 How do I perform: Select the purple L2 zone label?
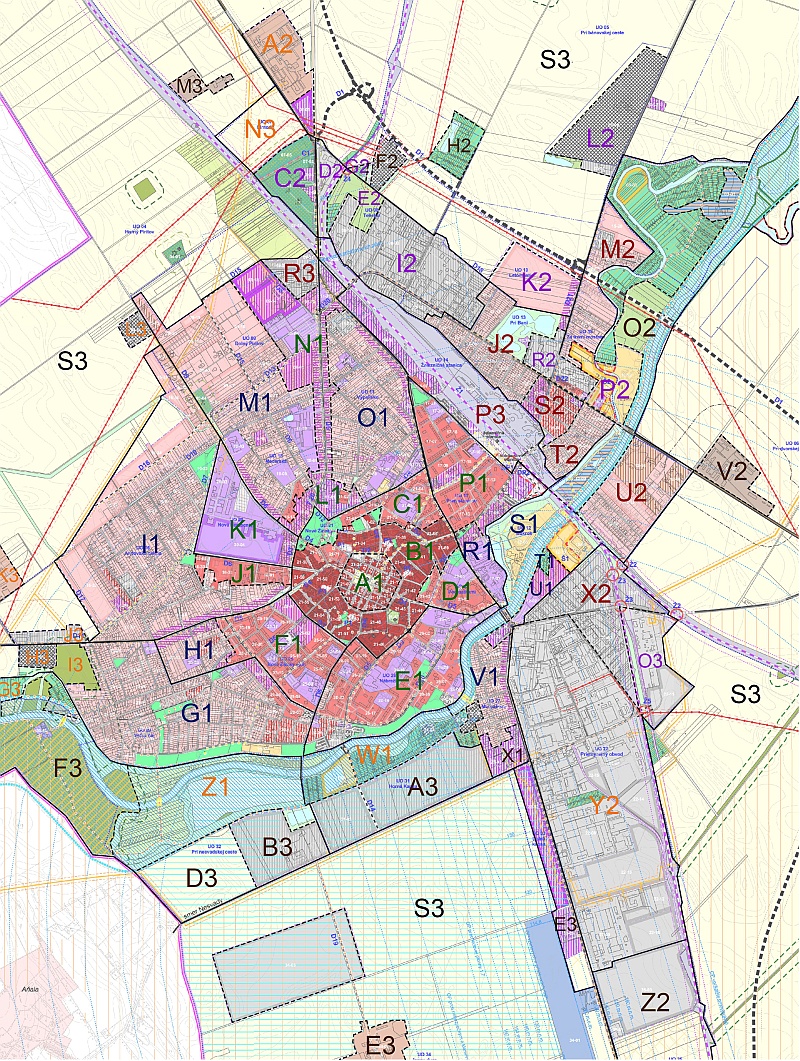pyautogui.click(x=600, y=139)
